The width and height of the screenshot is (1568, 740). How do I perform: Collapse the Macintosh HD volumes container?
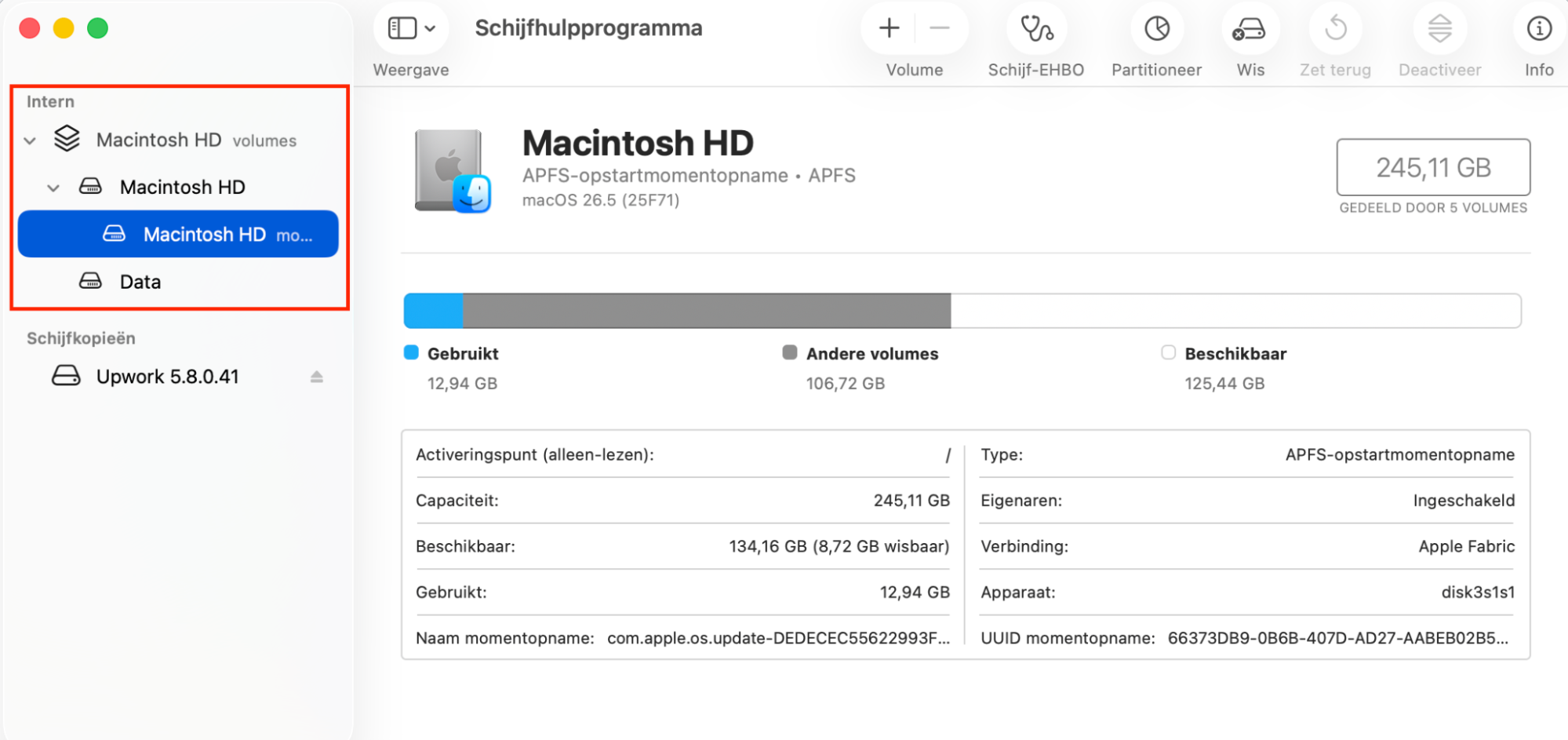[x=30, y=141]
